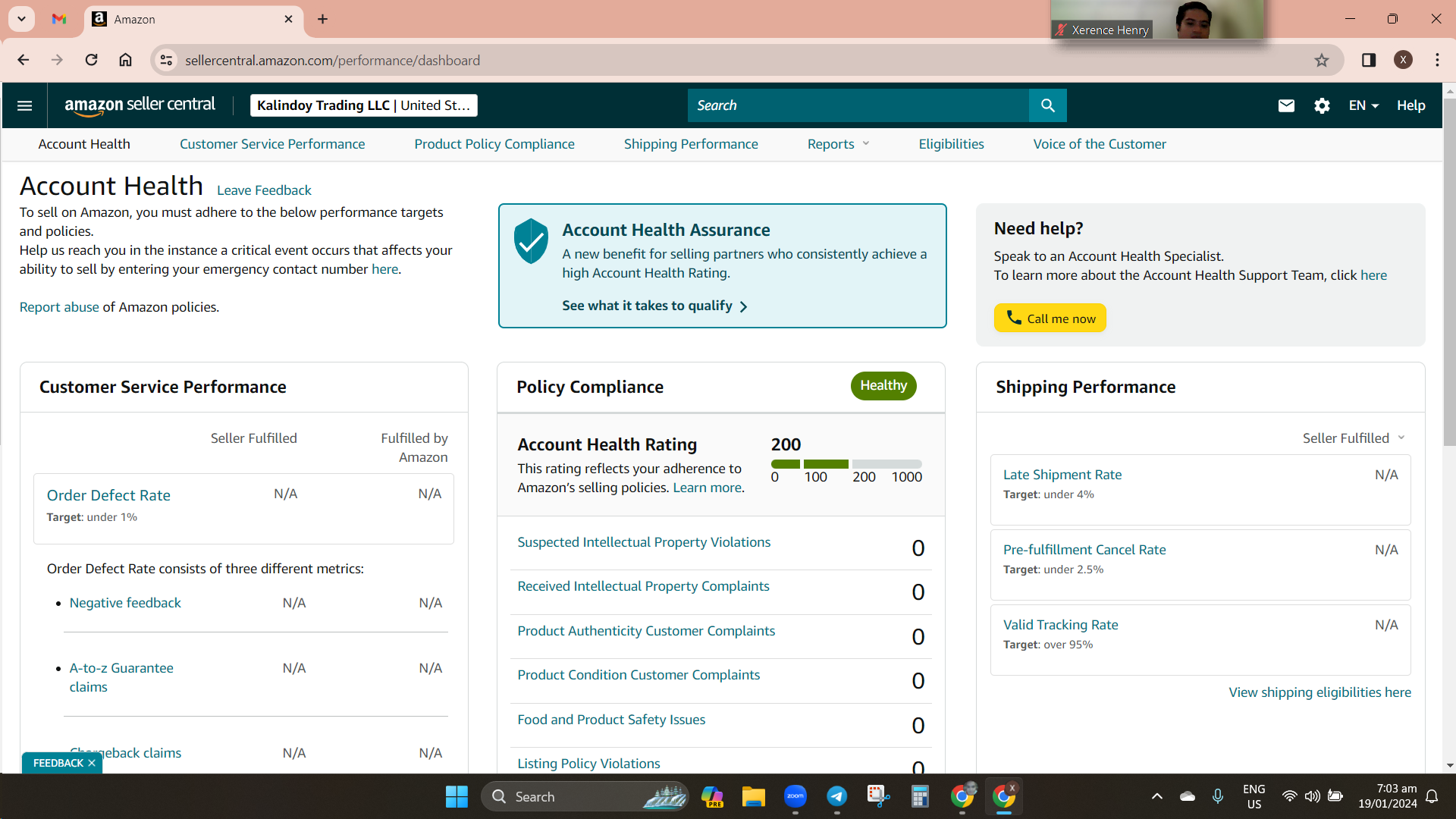Expand the Seller Fulfilled shipping dropdown
Screen dimensions: 1456x819
(1354, 438)
